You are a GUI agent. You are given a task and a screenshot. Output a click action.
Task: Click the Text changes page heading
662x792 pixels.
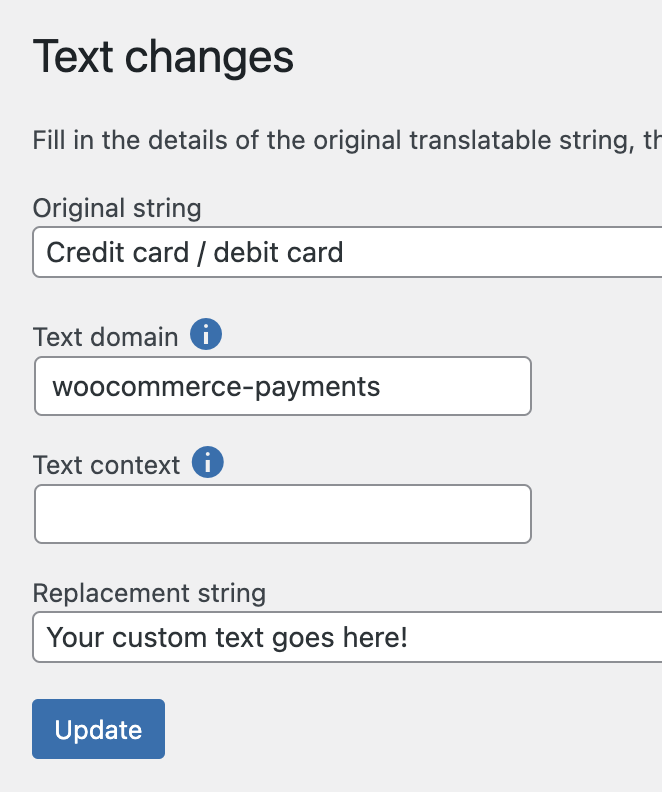point(163,57)
